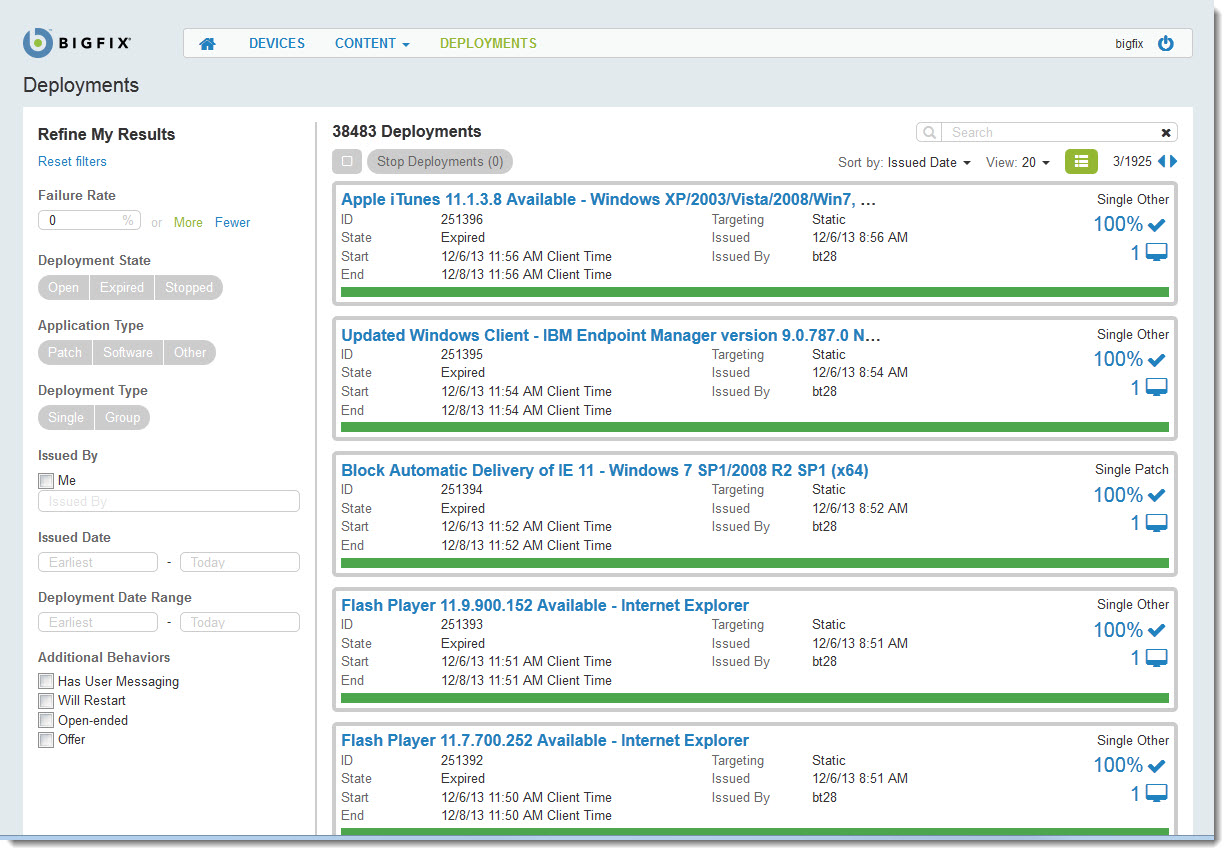Click Deployment Date Range Today field

(x=240, y=622)
